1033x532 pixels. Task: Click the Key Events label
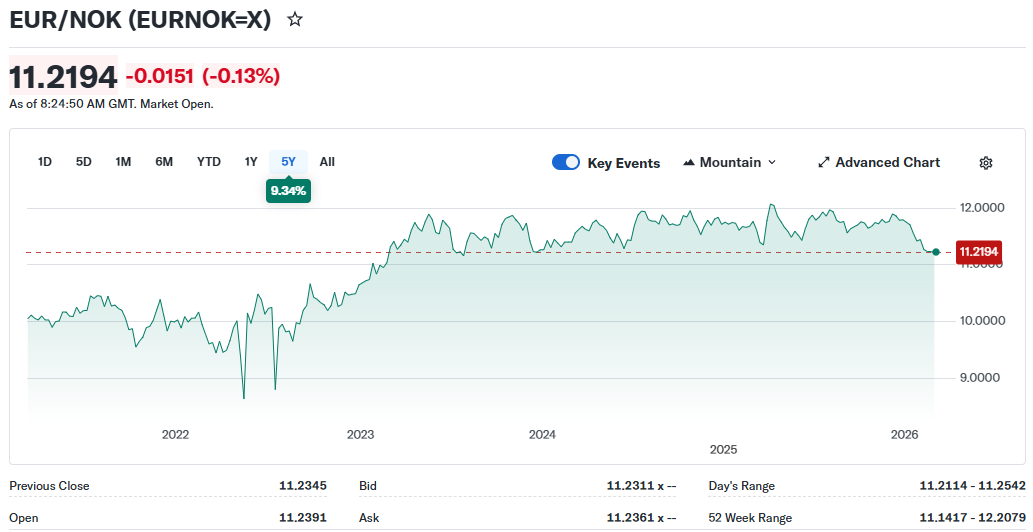click(623, 163)
